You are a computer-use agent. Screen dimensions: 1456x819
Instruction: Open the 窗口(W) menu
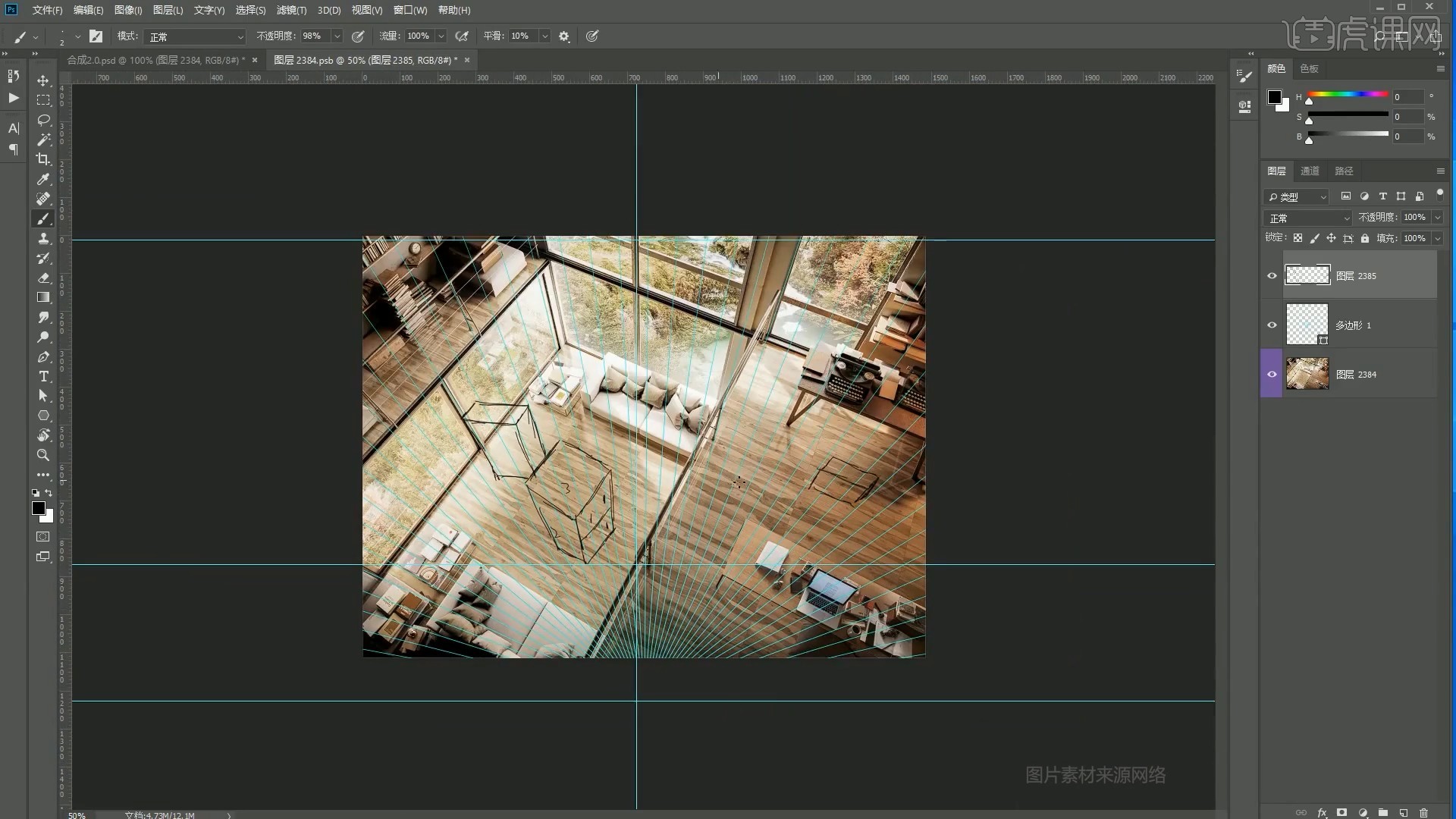410,10
